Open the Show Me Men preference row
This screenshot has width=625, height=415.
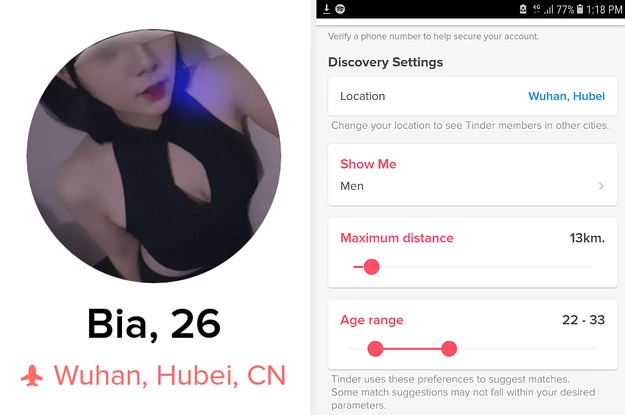[472, 175]
